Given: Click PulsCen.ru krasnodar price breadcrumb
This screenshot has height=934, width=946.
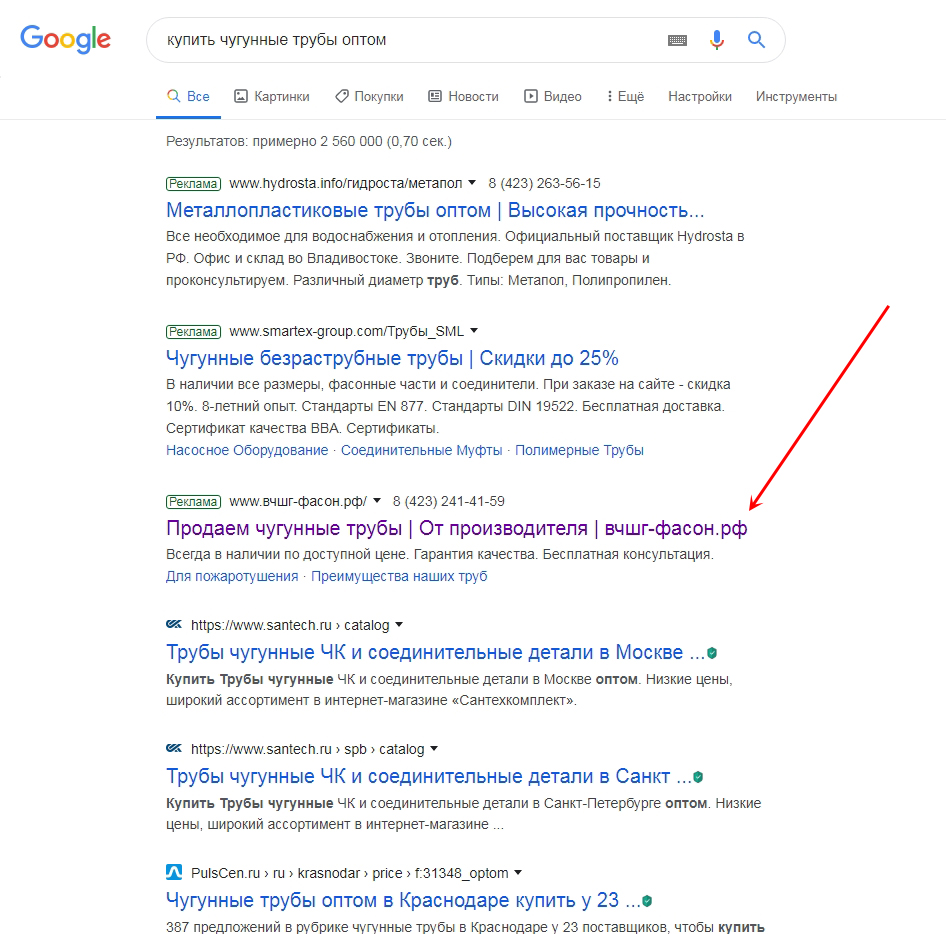Looking at the screenshot, I should point(350,873).
